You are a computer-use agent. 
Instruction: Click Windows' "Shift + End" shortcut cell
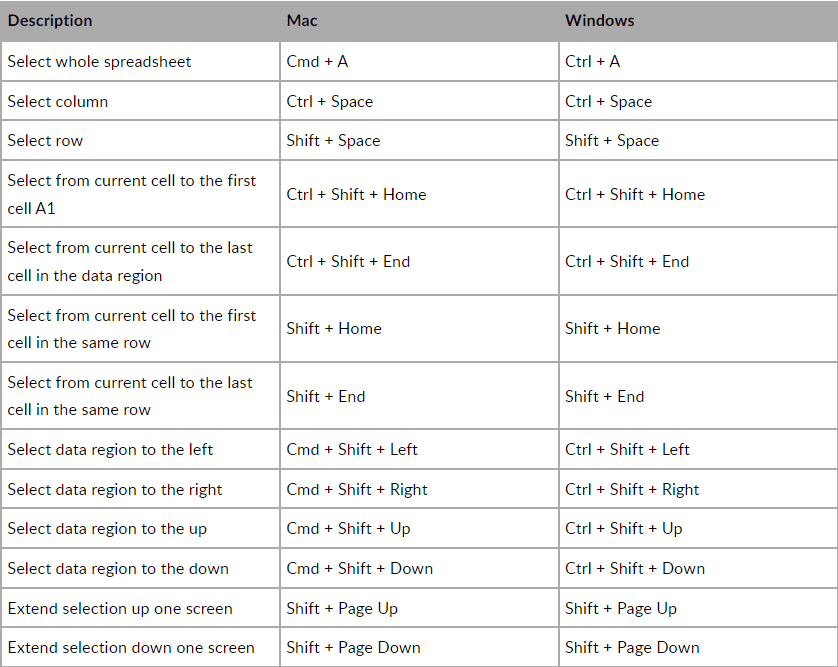coord(604,396)
